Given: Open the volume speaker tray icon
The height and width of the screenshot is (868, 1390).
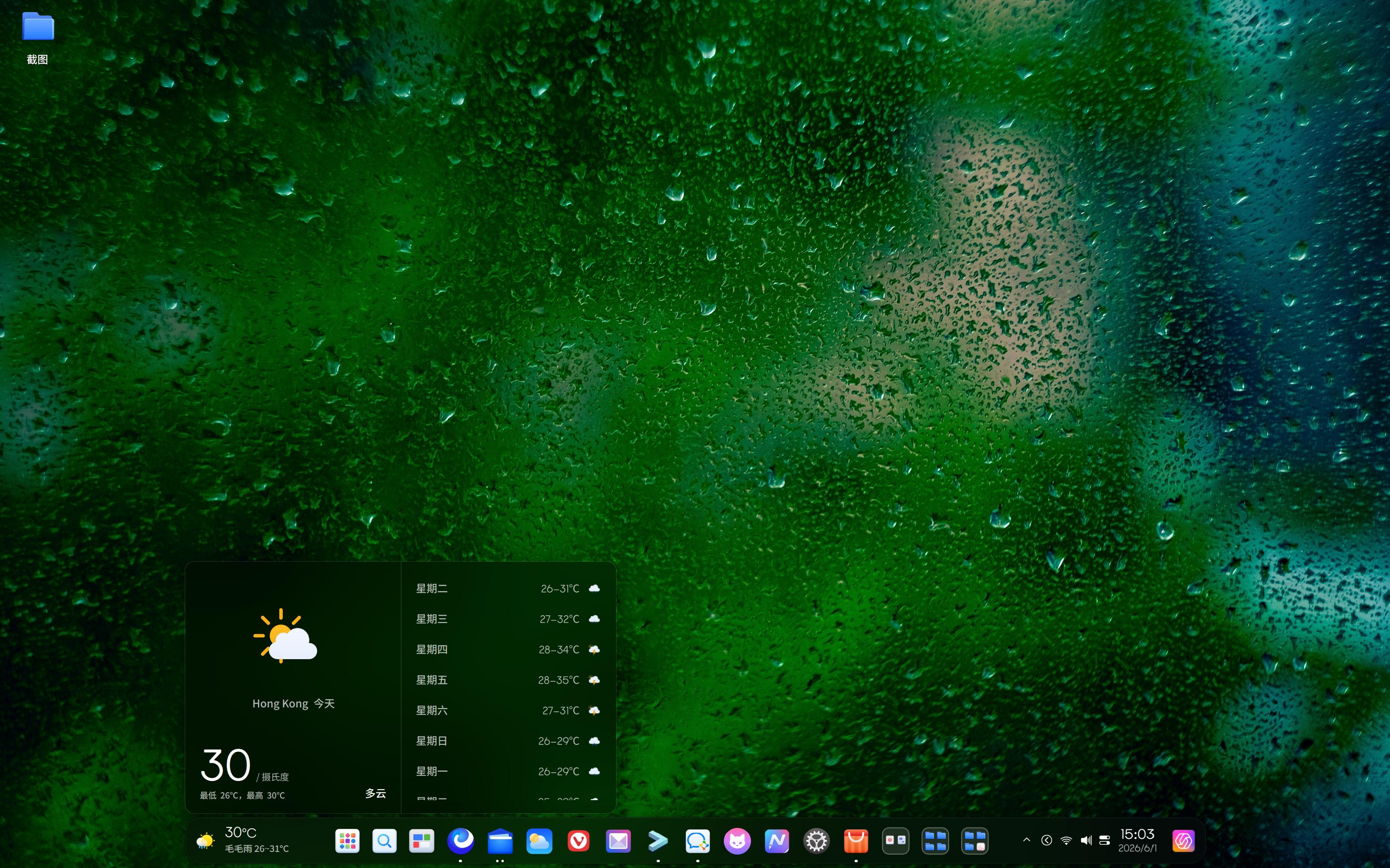Looking at the screenshot, I should click(1086, 841).
